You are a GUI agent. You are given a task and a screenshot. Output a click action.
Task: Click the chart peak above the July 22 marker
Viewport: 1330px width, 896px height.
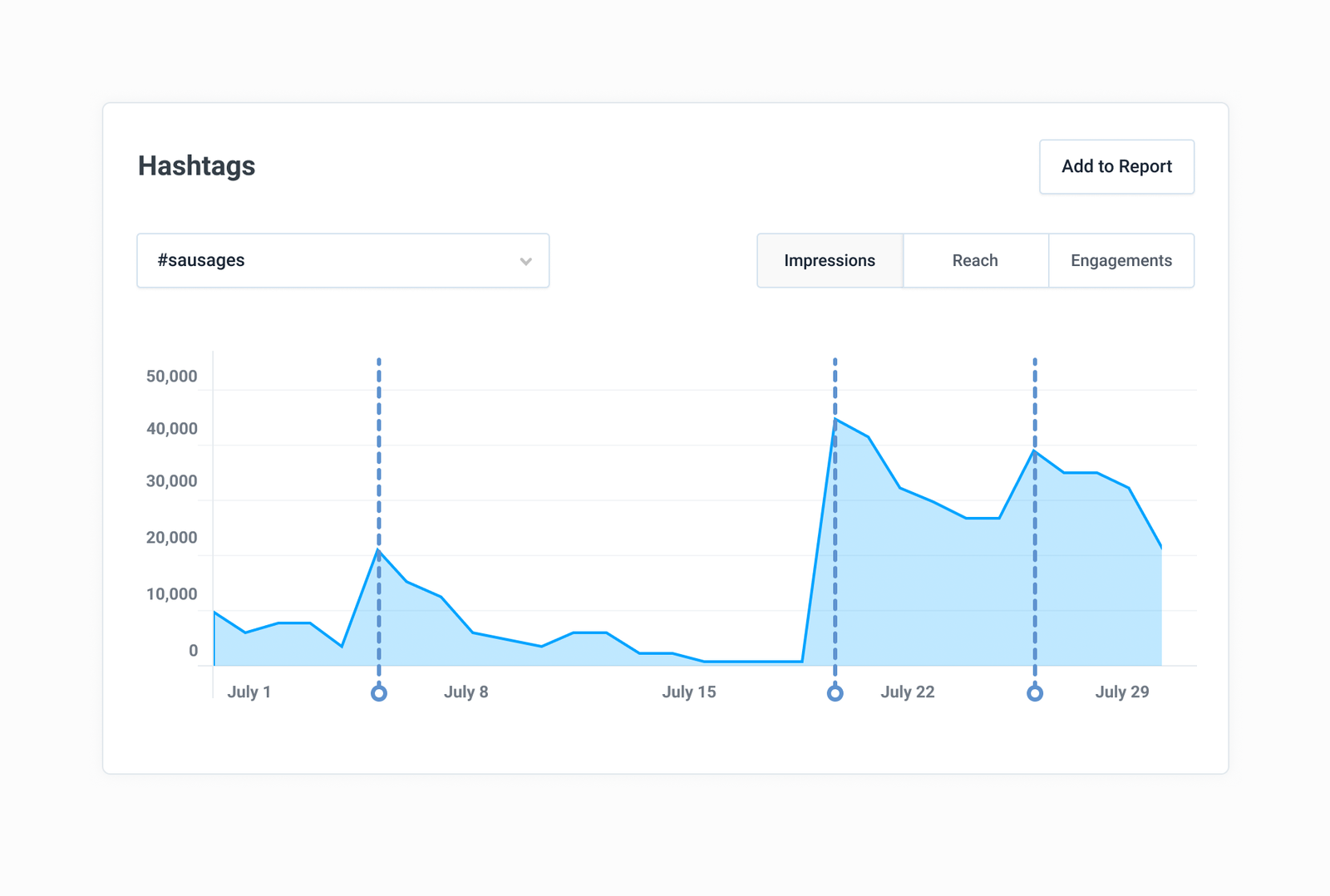pyautogui.click(x=835, y=420)
